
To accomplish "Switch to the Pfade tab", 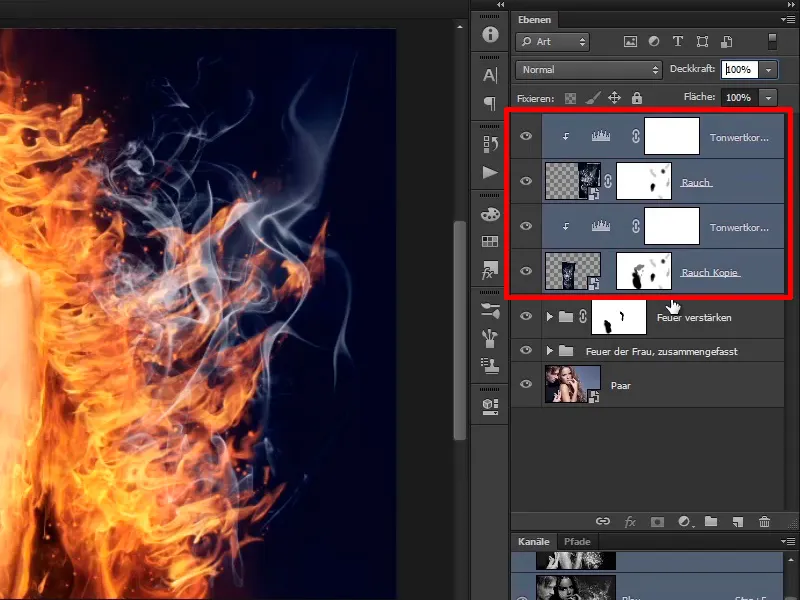I will coord(577,542).
